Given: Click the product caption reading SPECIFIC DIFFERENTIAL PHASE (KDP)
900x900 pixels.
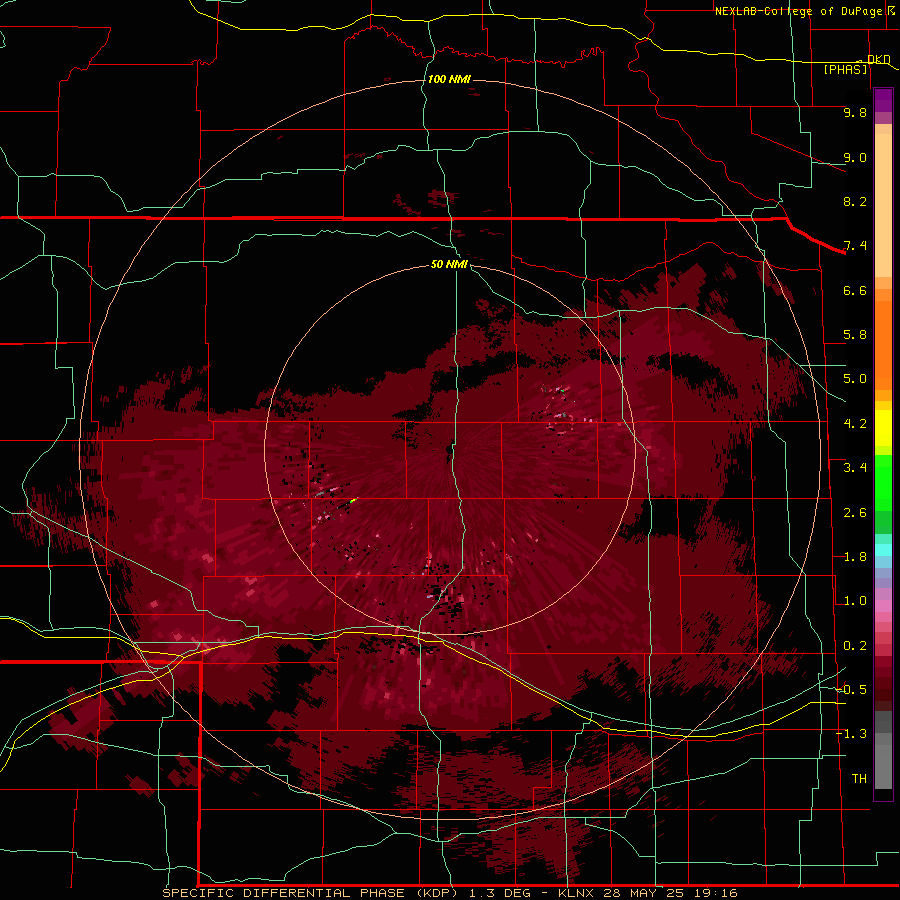Looking at the screenshot, I should tap(311, 893).
